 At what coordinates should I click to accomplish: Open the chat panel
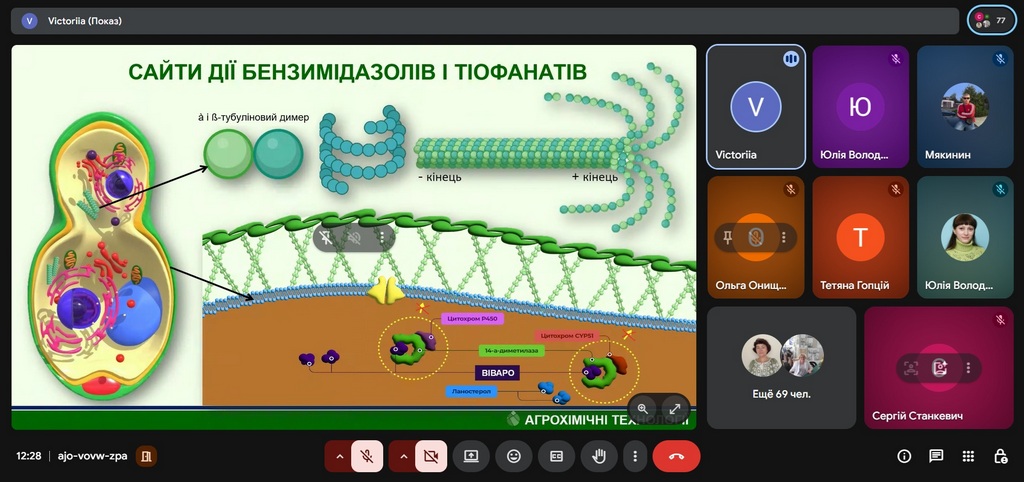(x=936, y=456)
